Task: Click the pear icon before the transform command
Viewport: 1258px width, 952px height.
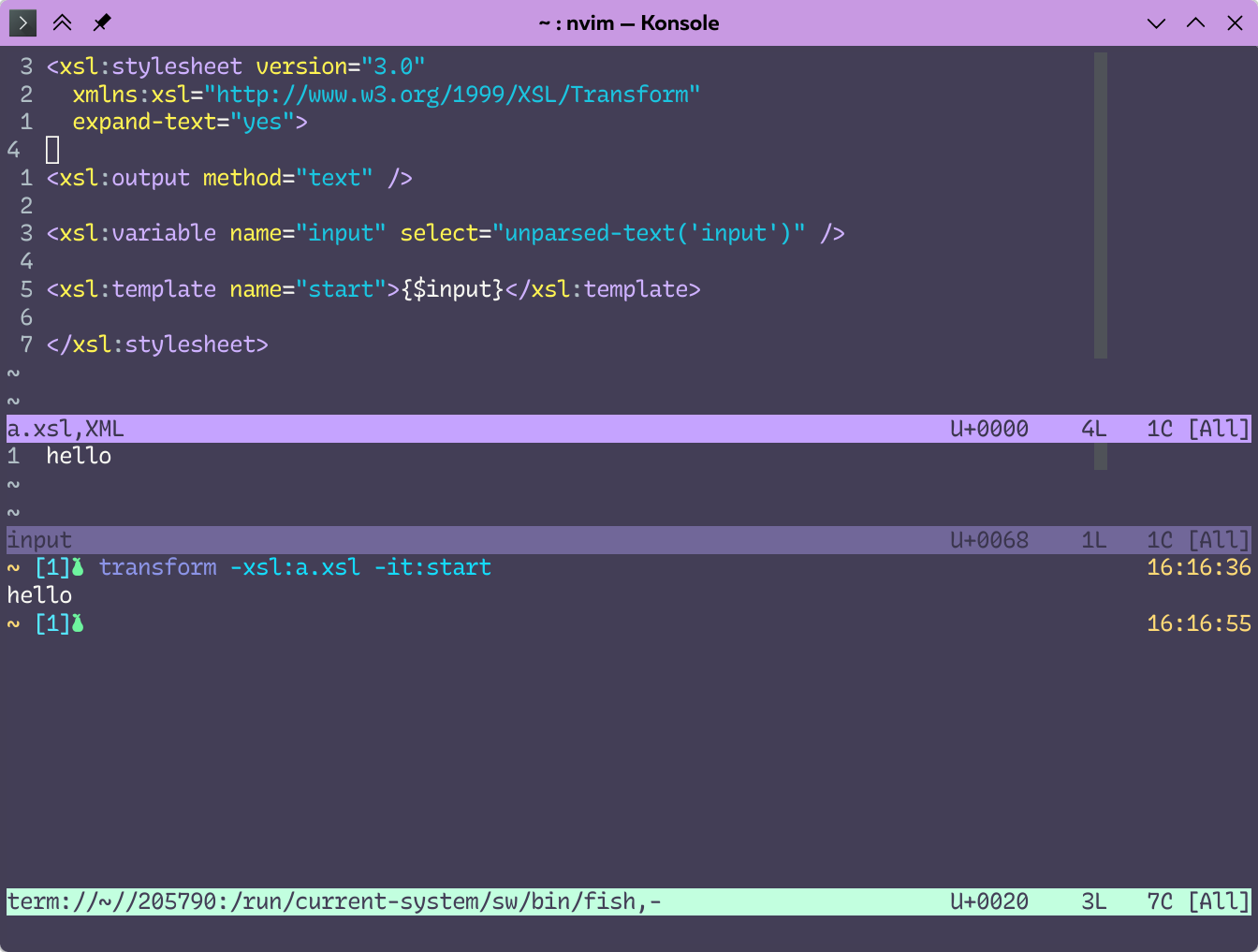Action: pyautogui.click(x=79, y=567)
